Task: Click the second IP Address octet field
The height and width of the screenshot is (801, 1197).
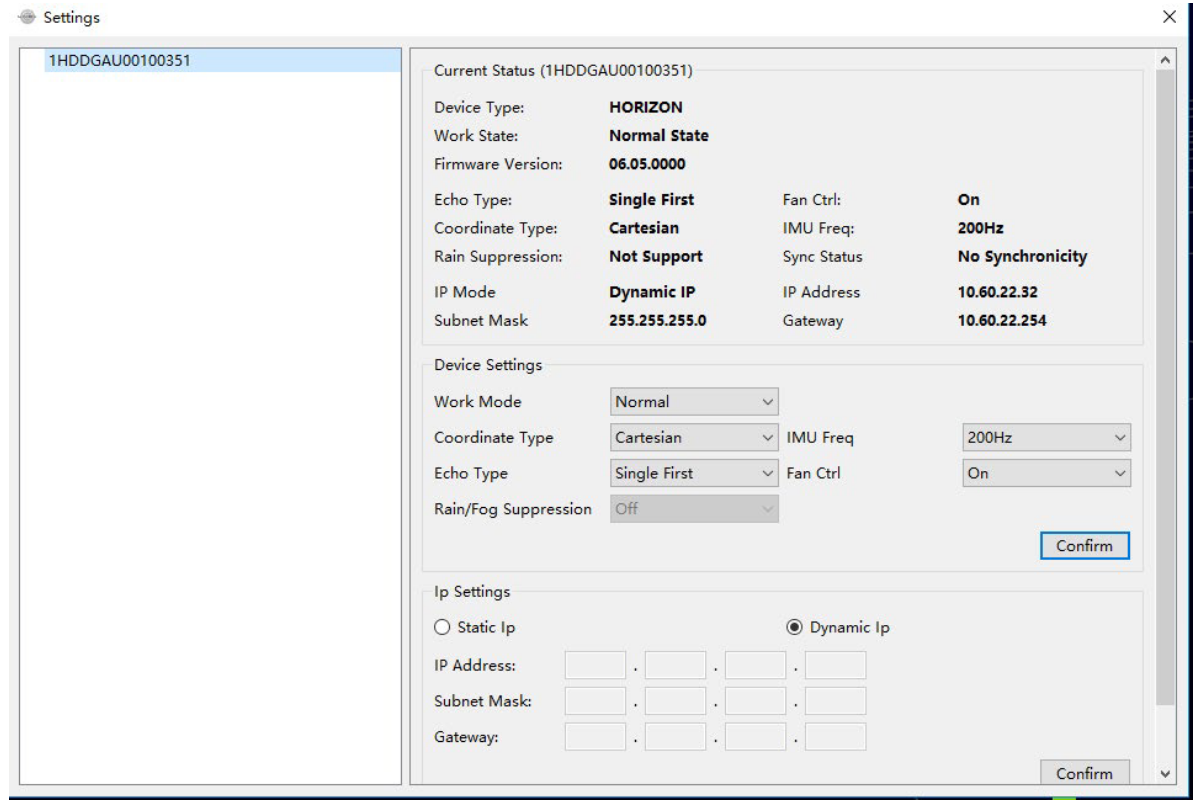Action: coord(675,665)
